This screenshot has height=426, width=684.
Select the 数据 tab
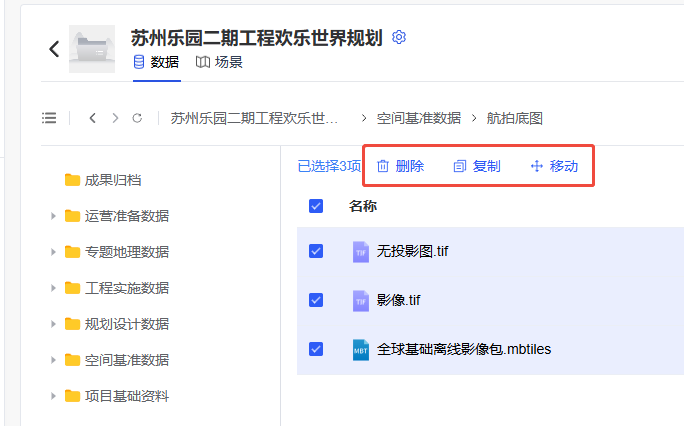pos(156,62)
